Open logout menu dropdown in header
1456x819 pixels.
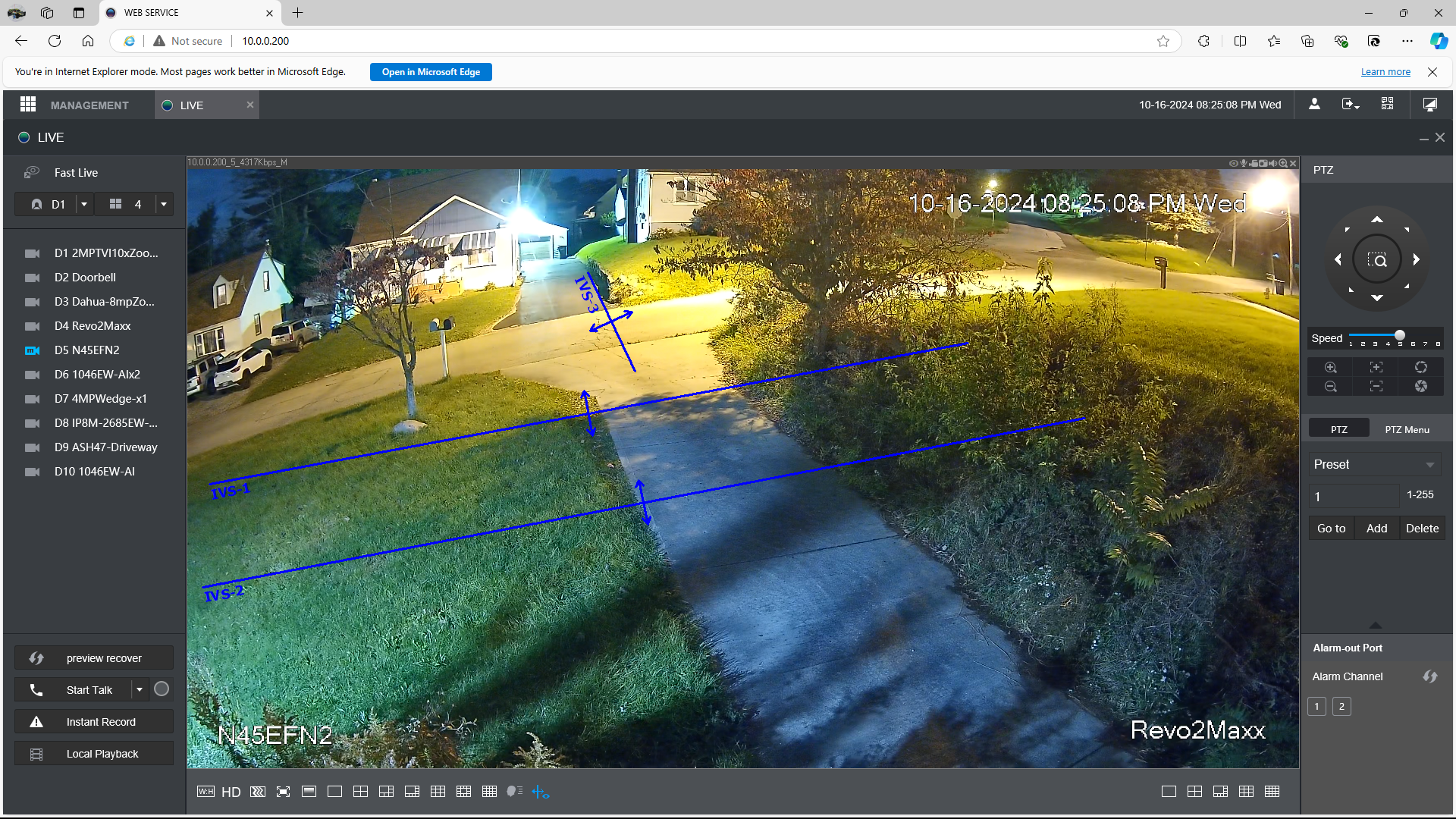[x=1351, y=104]
